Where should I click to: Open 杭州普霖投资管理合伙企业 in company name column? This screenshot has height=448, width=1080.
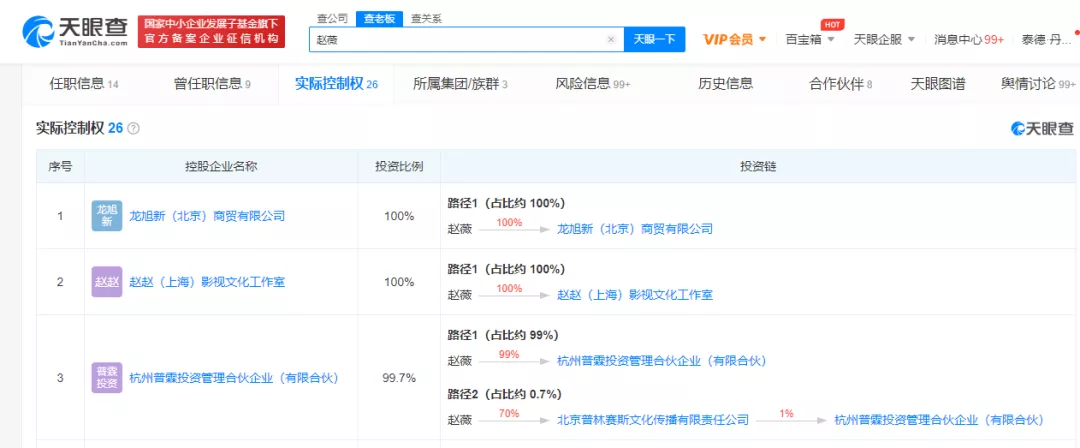click(x=233, y=378)
